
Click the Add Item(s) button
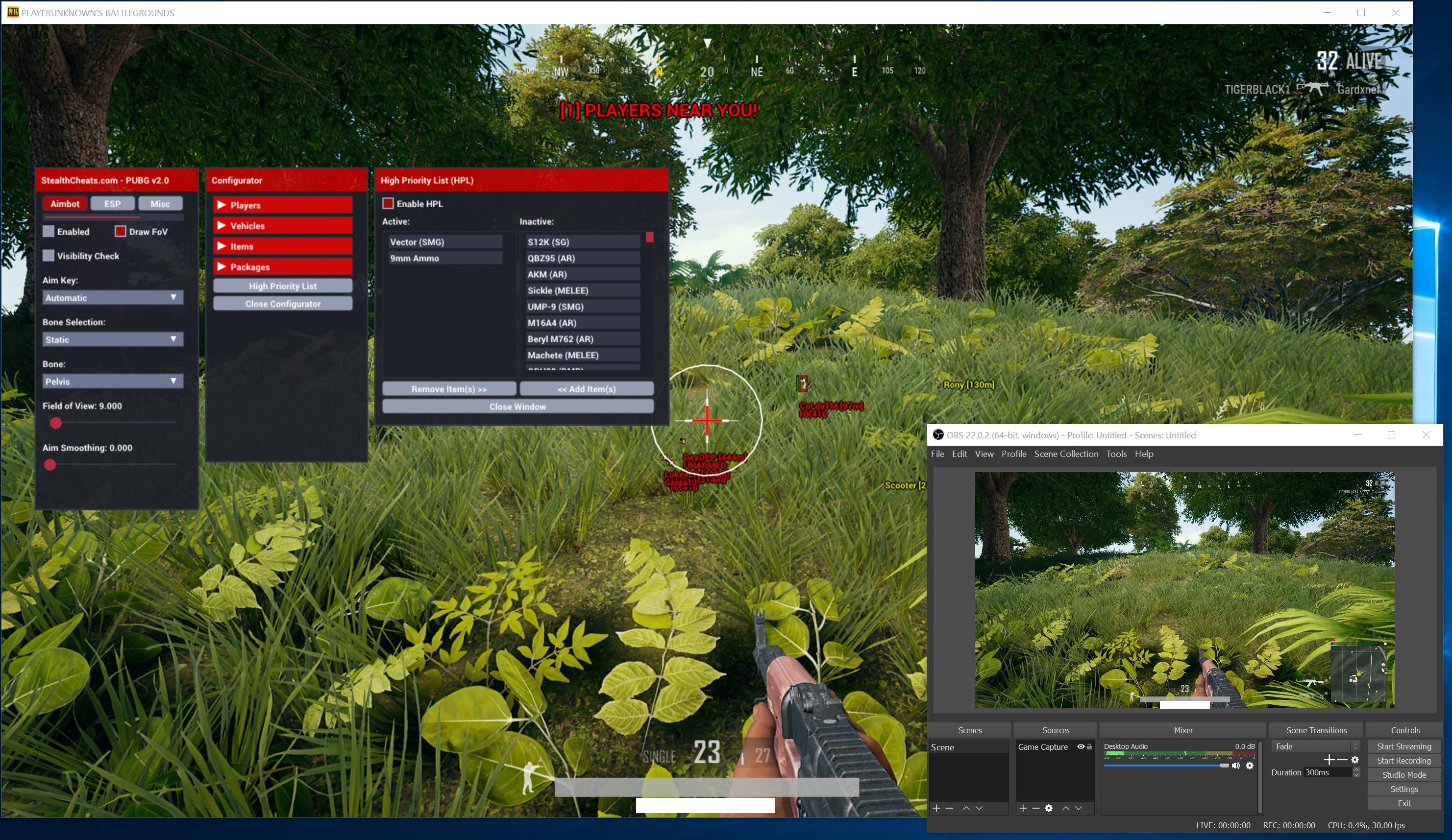point(587,389)
